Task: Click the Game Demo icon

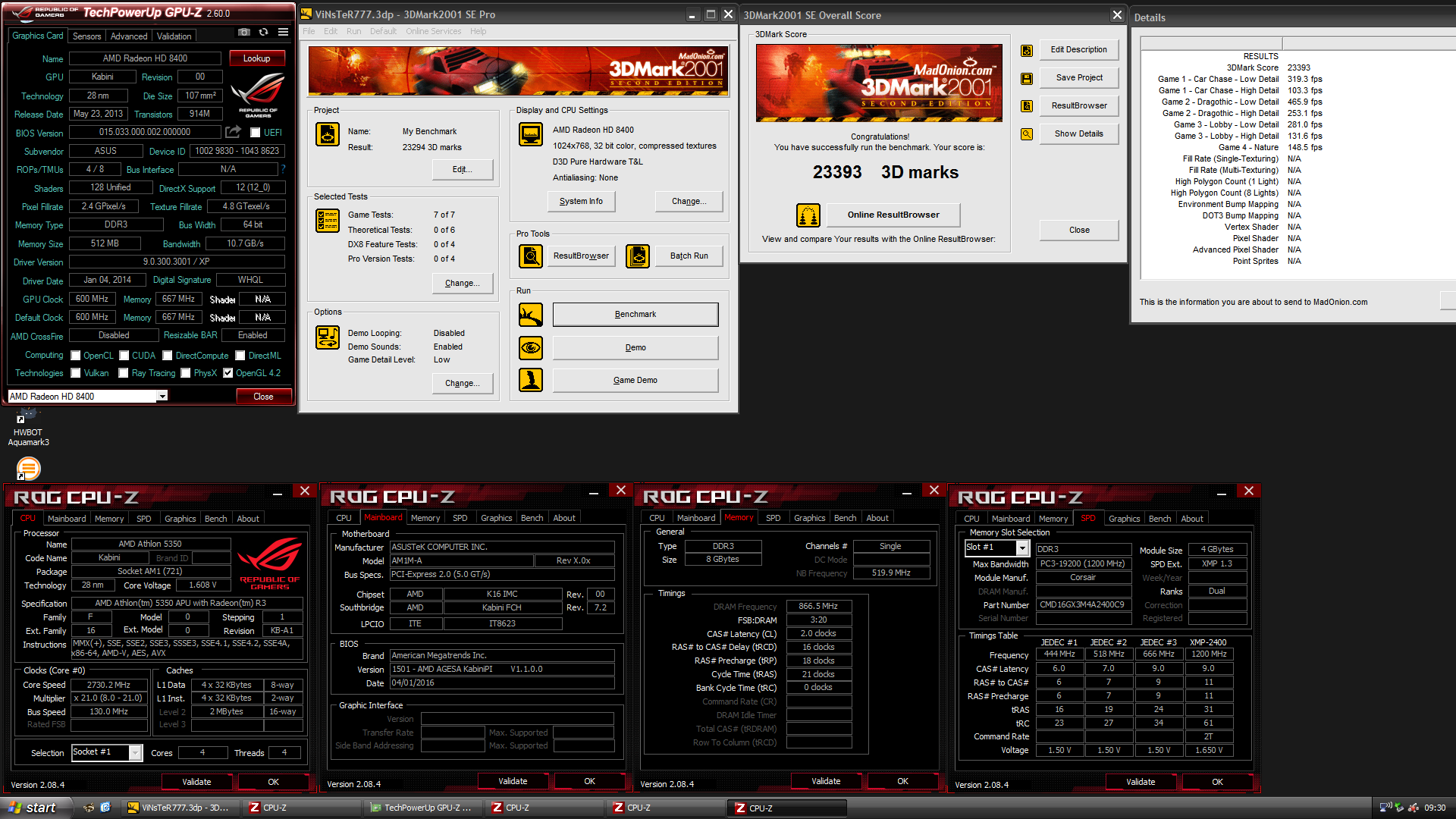Action: [531, 380]
